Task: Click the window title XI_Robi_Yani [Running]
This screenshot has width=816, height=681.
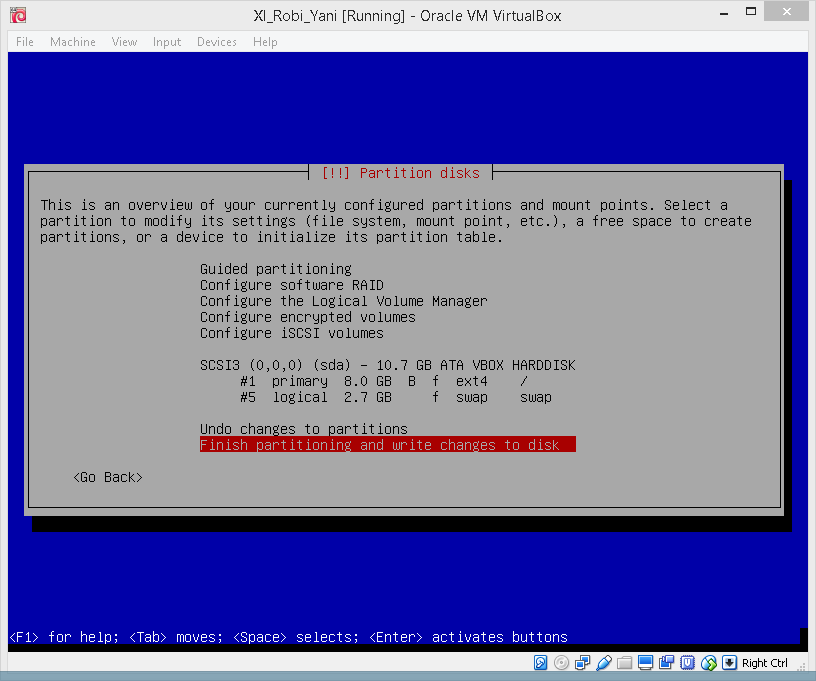Action: [329, 16]
